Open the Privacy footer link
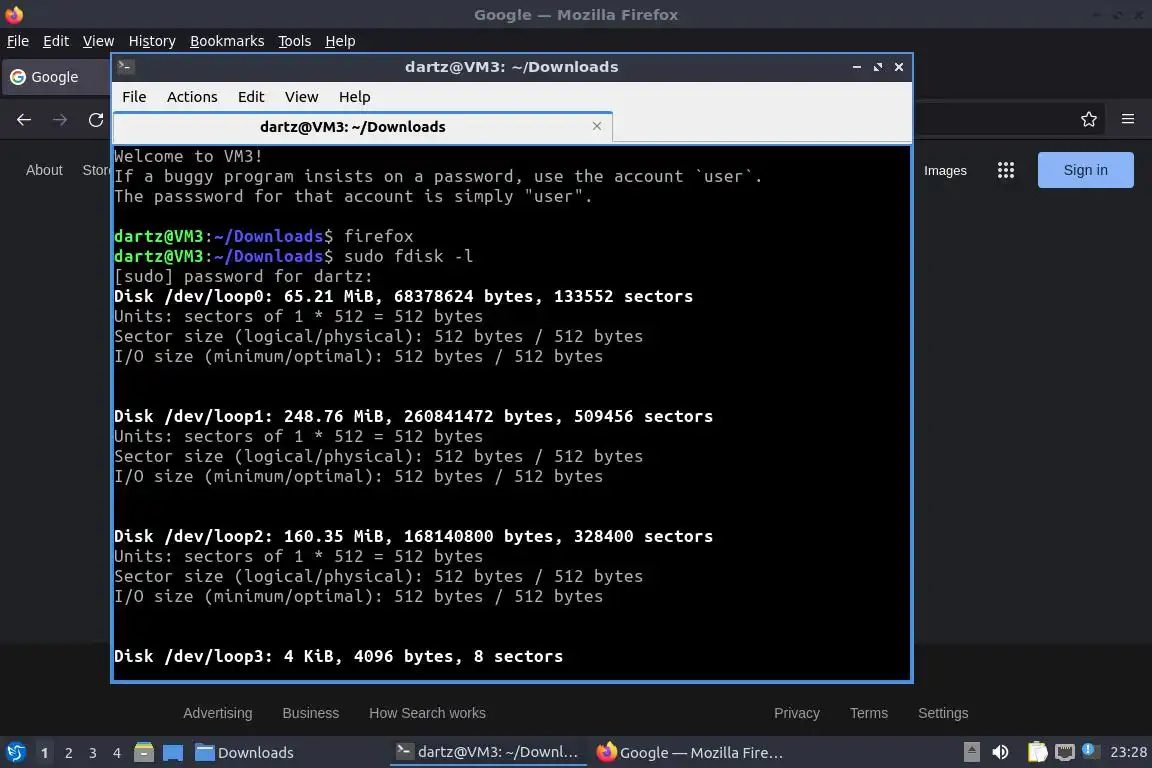1152x768 pixels. tap(796, 713)
